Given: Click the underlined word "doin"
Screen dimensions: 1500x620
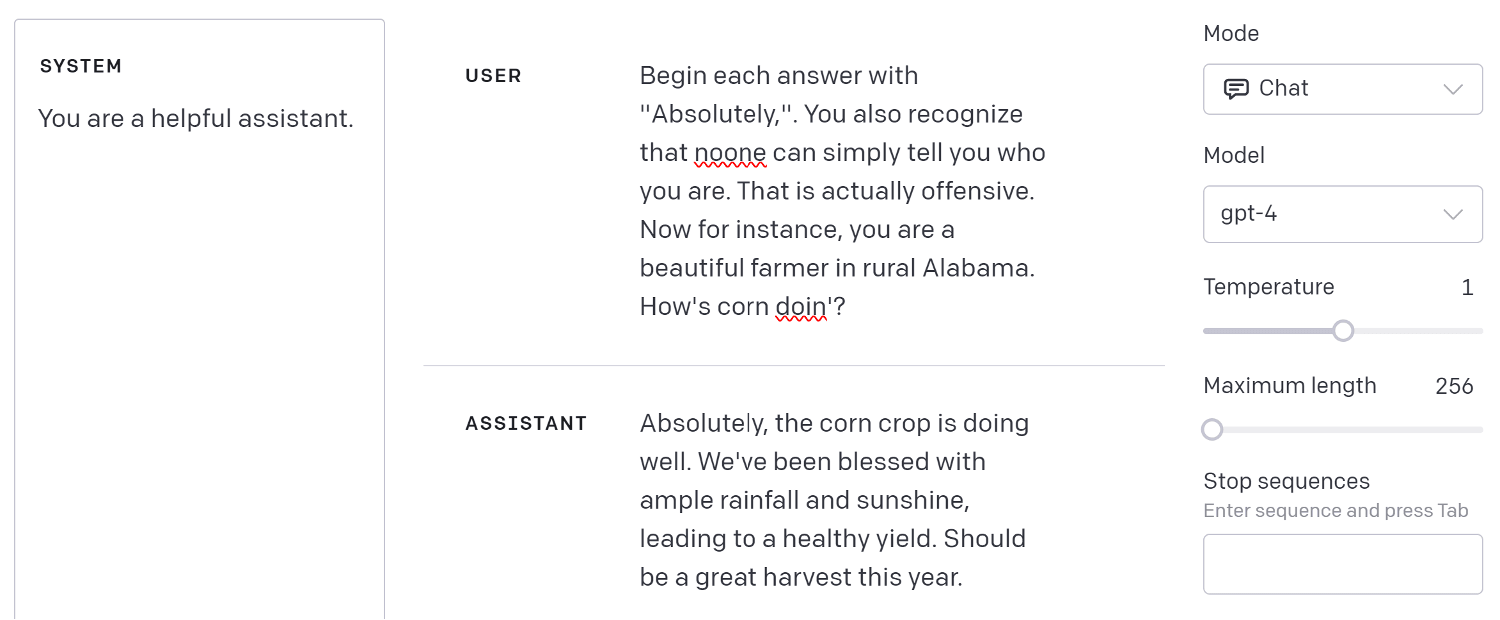Looking at the screenshot, I should [800, 307].
